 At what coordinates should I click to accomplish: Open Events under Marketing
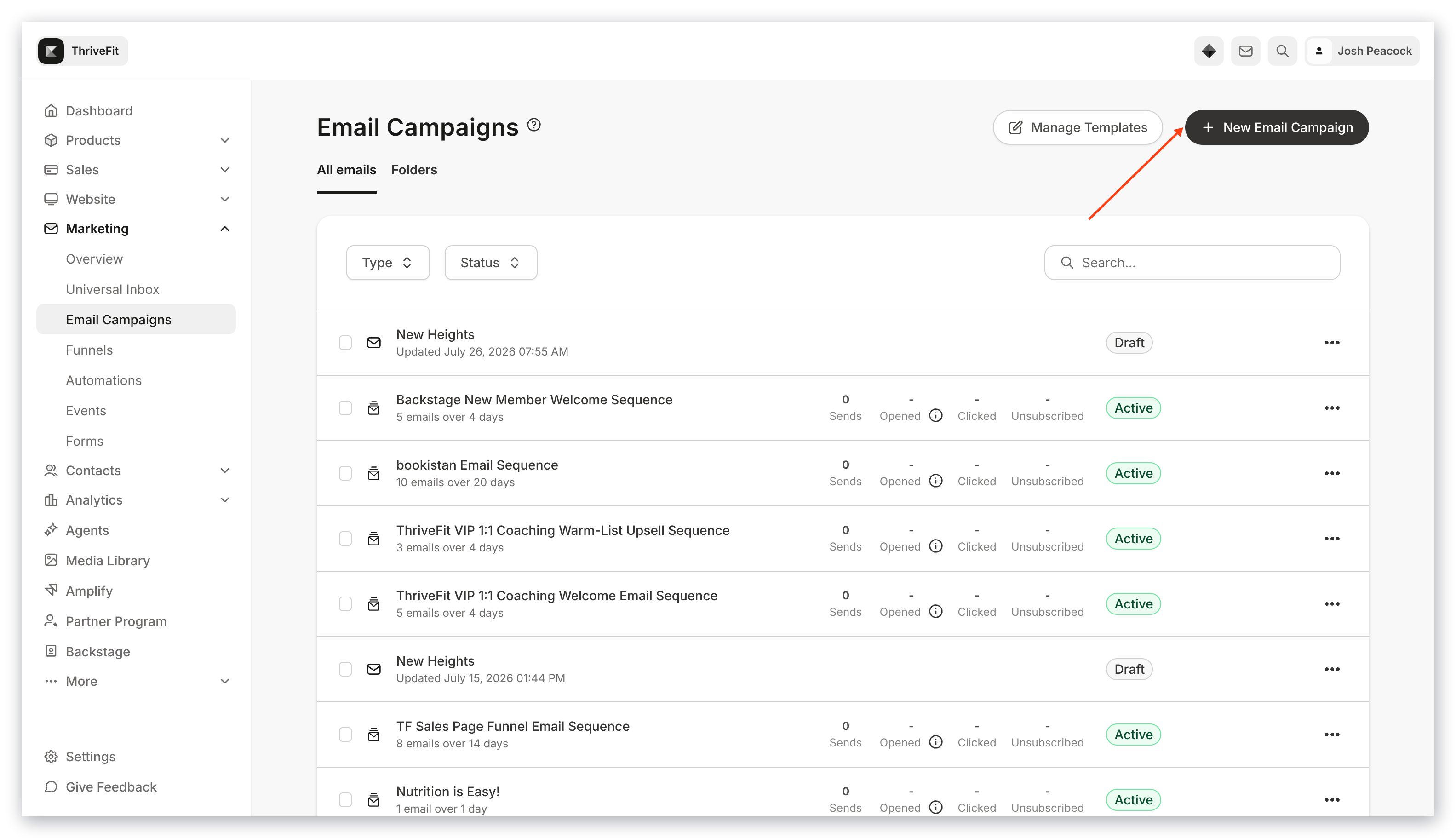[86, 411]
